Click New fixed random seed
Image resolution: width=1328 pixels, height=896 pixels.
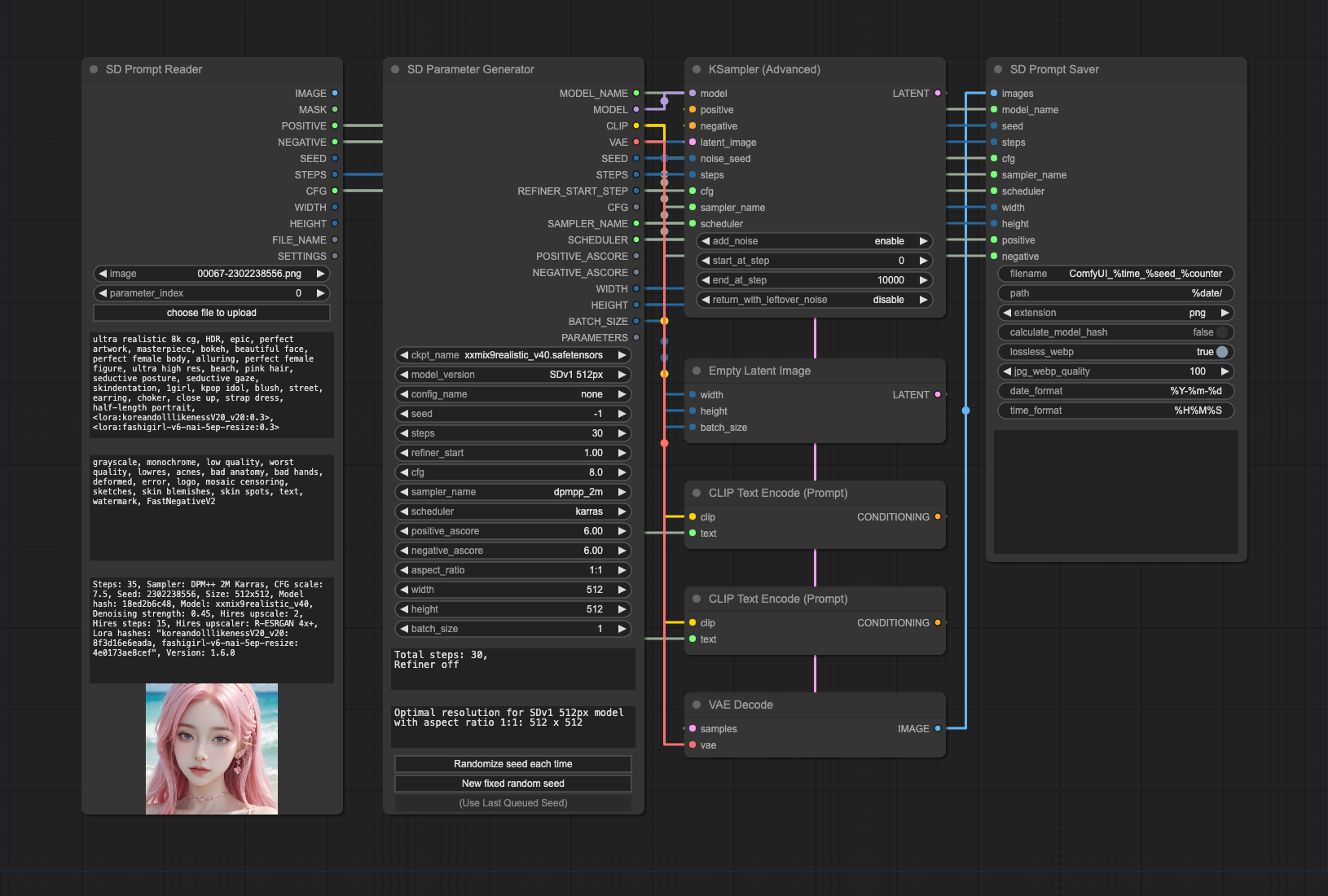point(513,784)
